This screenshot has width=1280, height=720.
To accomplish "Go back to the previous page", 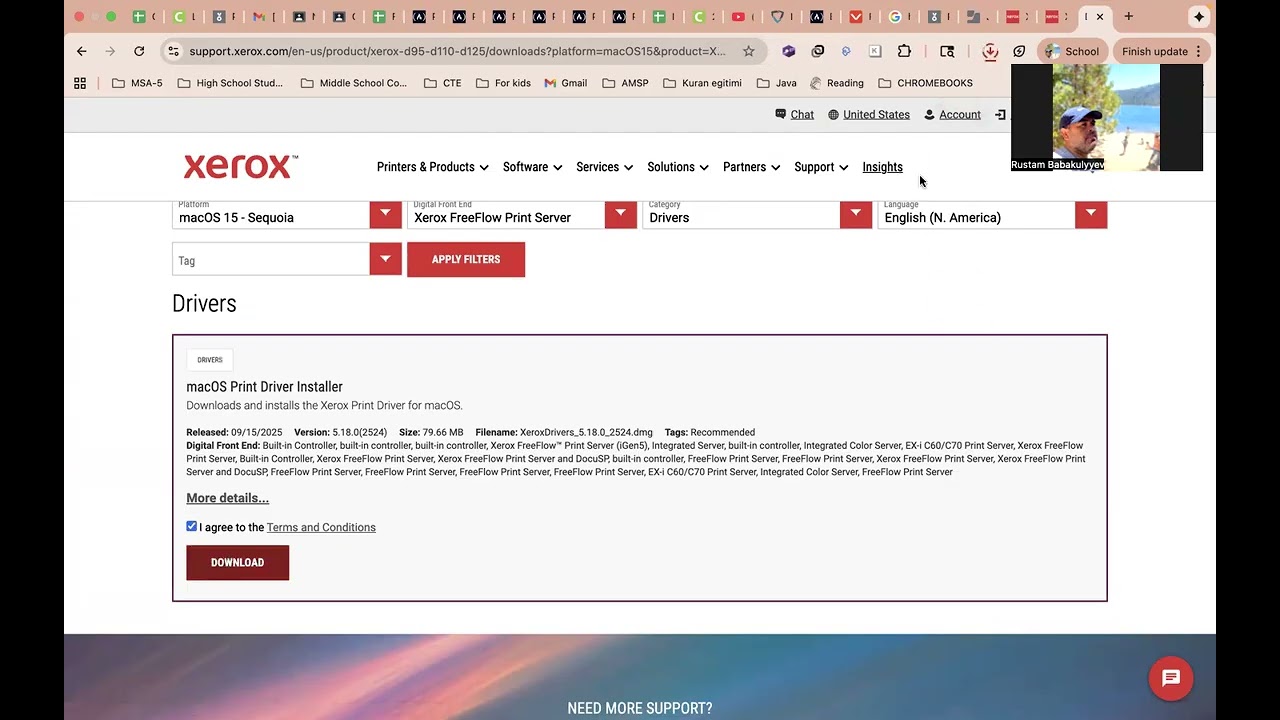I will [x=82, y=51].
